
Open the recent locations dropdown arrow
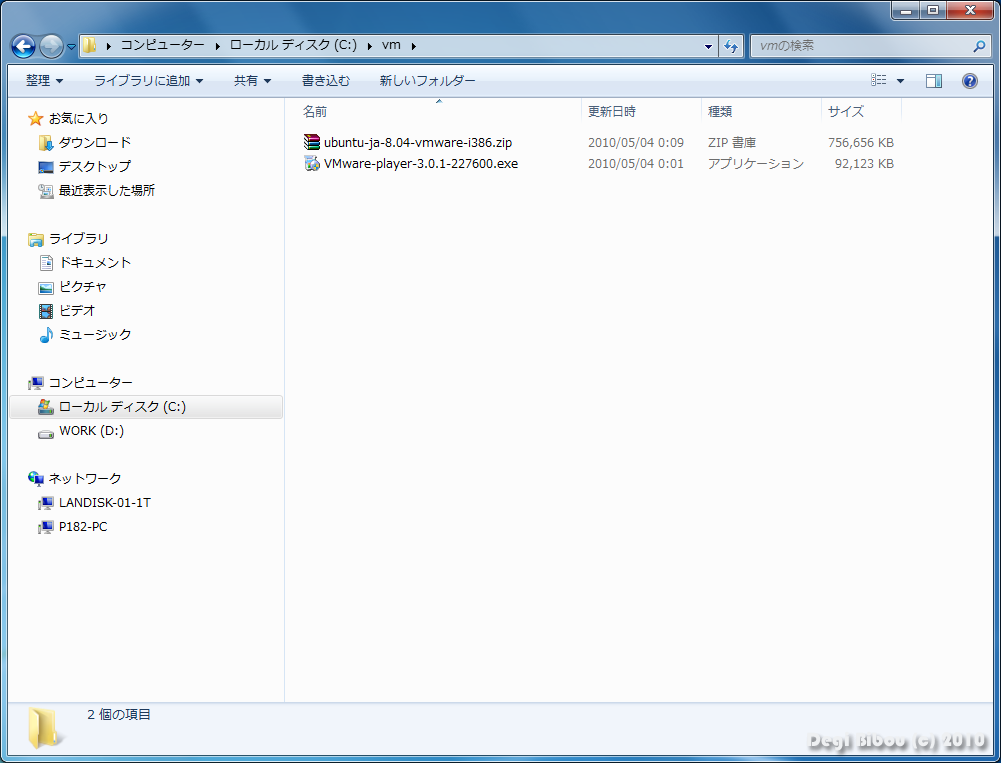[71, 47]
